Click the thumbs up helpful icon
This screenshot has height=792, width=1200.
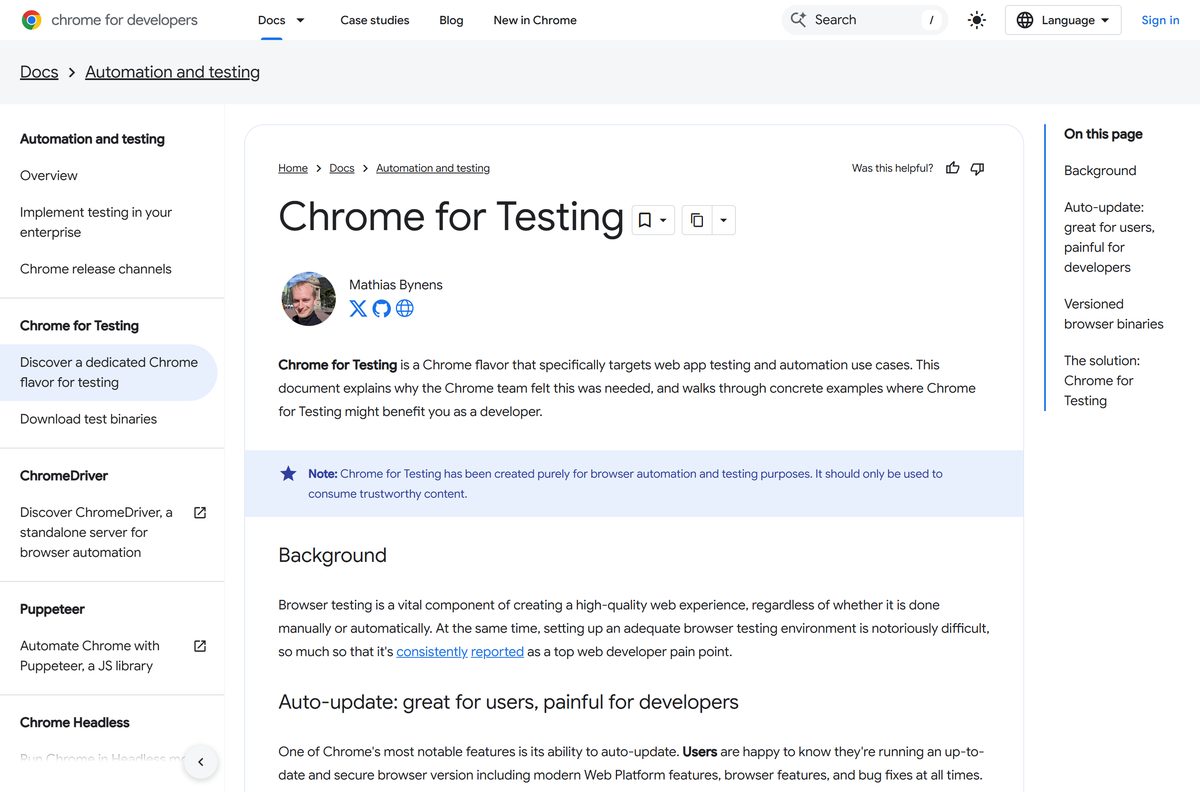(952, 168)
